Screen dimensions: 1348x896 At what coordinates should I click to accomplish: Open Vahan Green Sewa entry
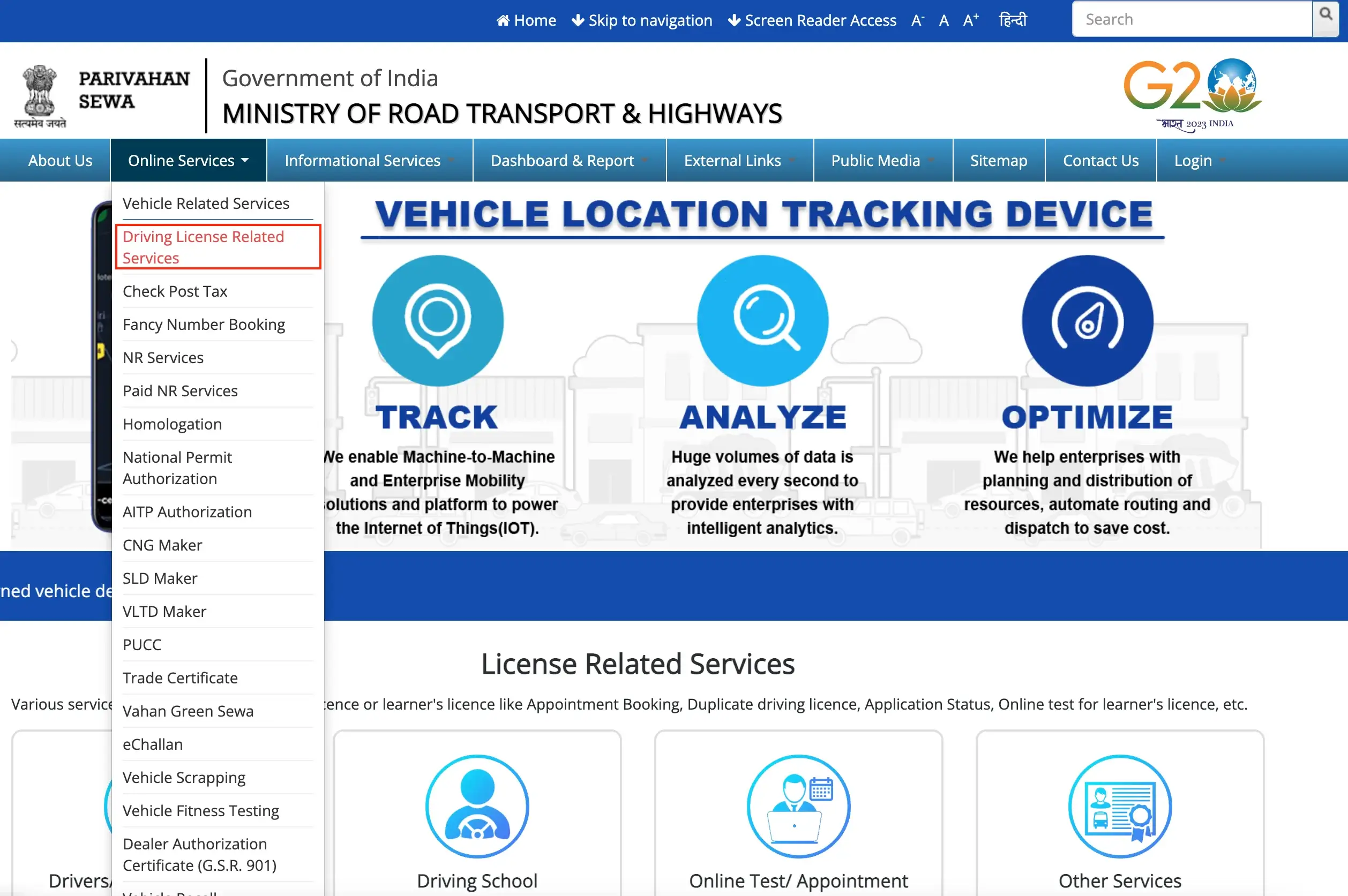[x=218, y=710]
